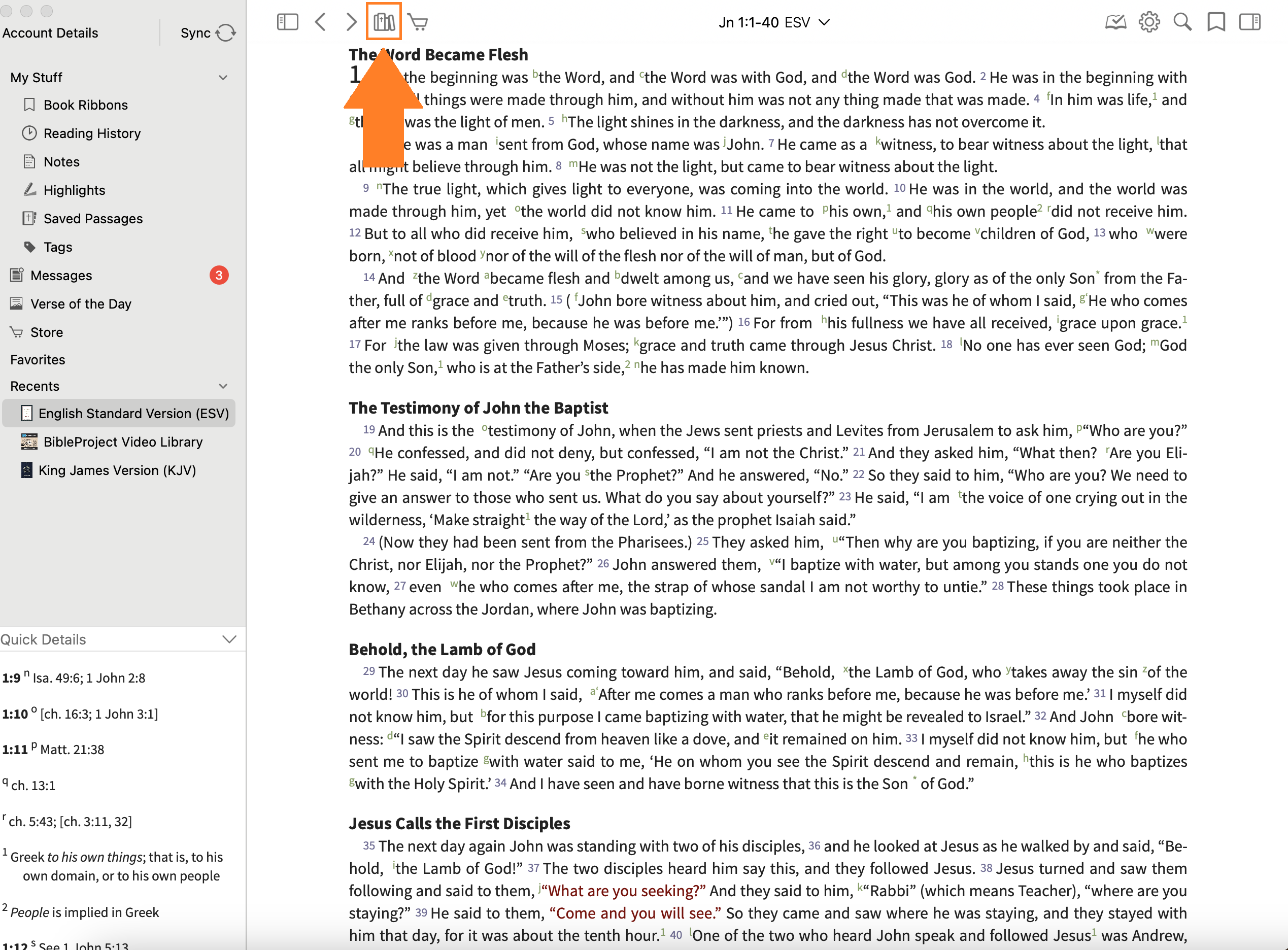Viewport: 1288px width, 950px height.
Task: Click the Sync button
Action: coord(208,33)
